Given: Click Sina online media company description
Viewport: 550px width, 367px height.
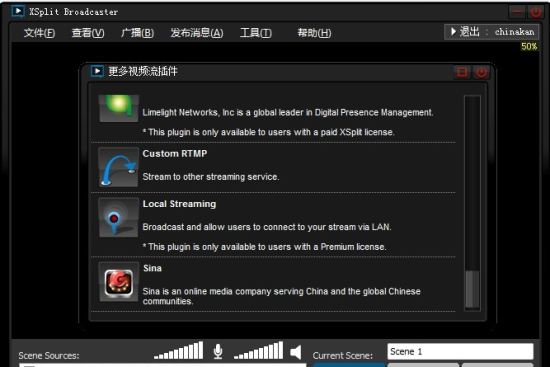Looking at the screenshot, I should pyautogui.click(x=281, y=296).
